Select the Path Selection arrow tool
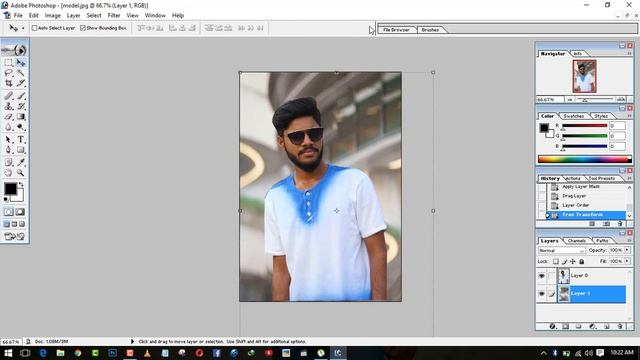This screenshot has height=360, width=640. (x=9, y=140)
